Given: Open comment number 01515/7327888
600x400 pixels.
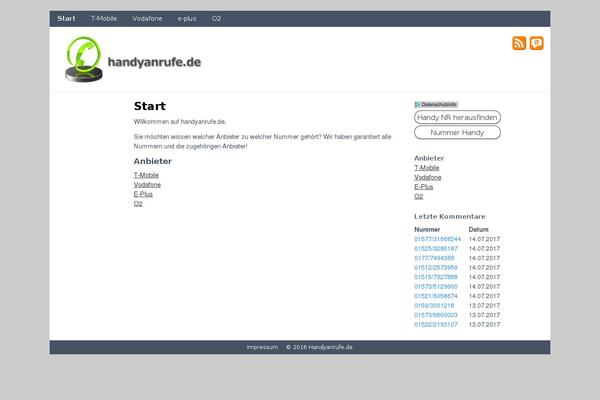Looking at the screenshot, I should click(x=436, y=277).
